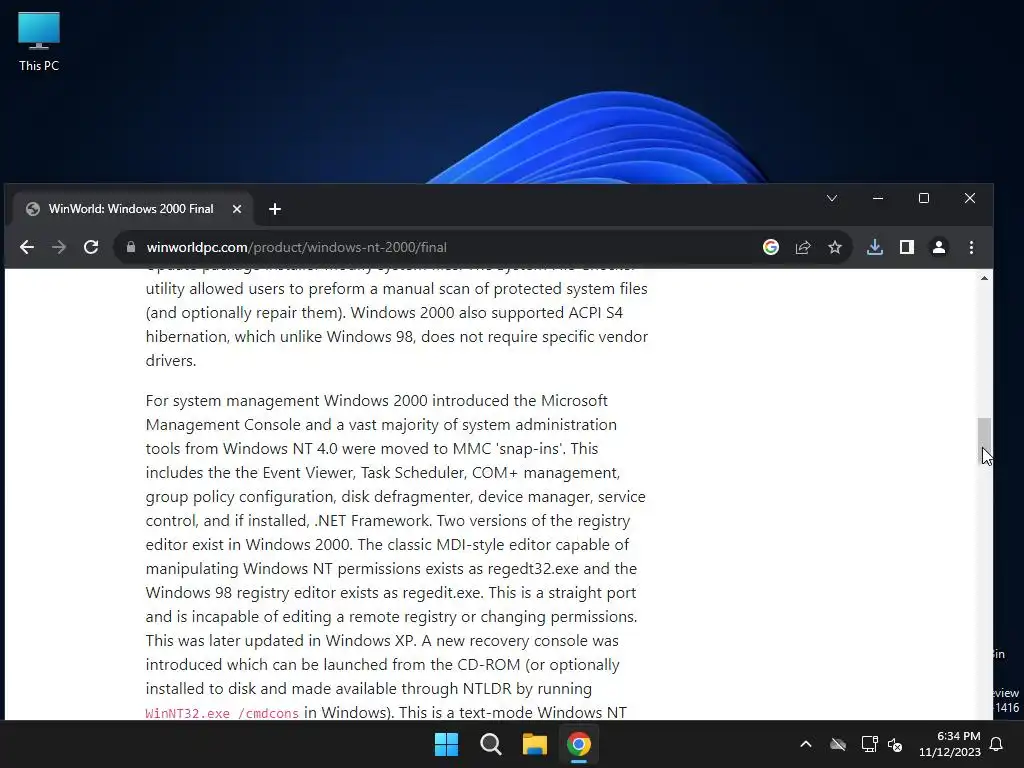Open network status tray icon

(869, 744)
